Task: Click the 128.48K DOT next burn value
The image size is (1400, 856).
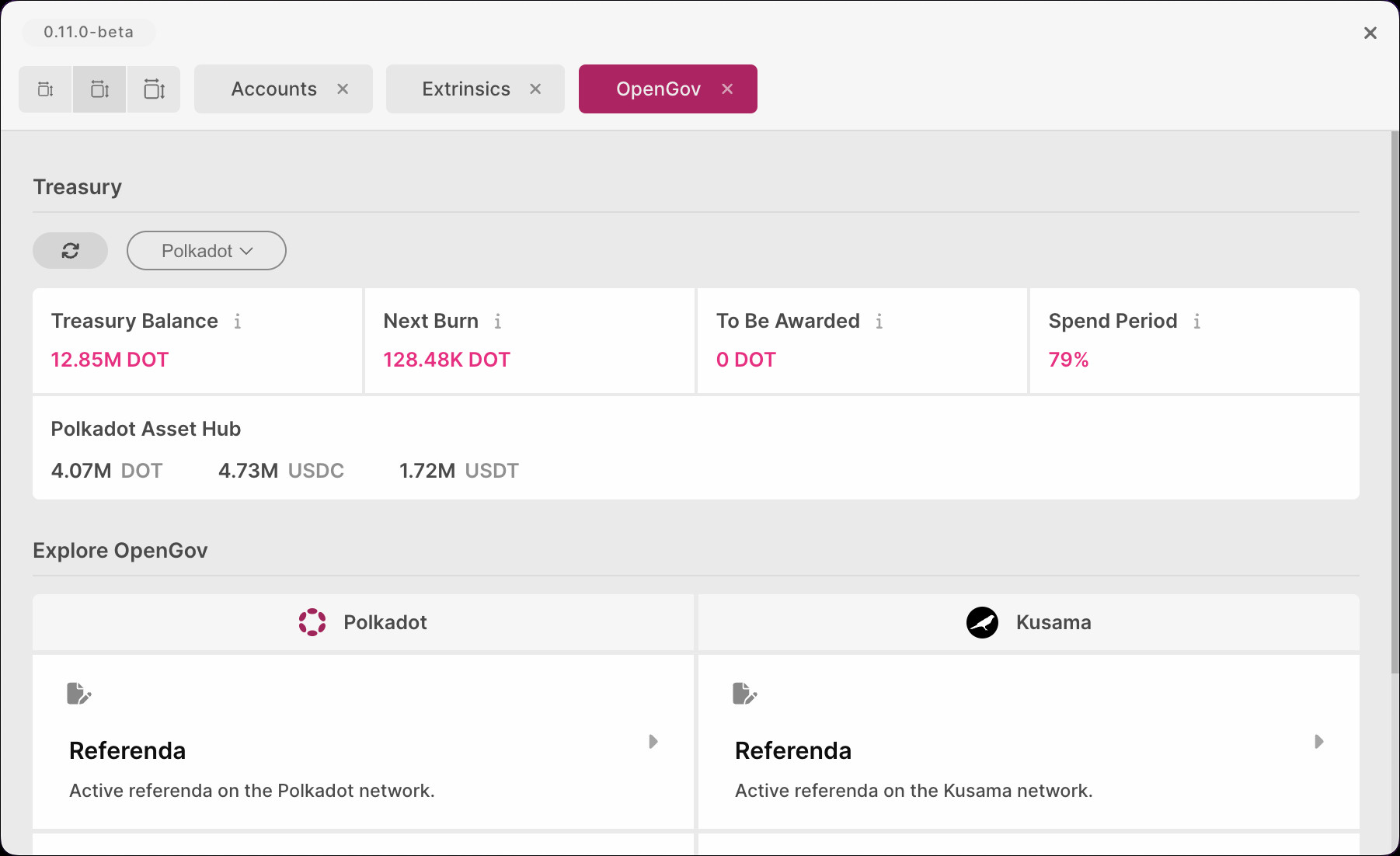Action: pos(447,360)
